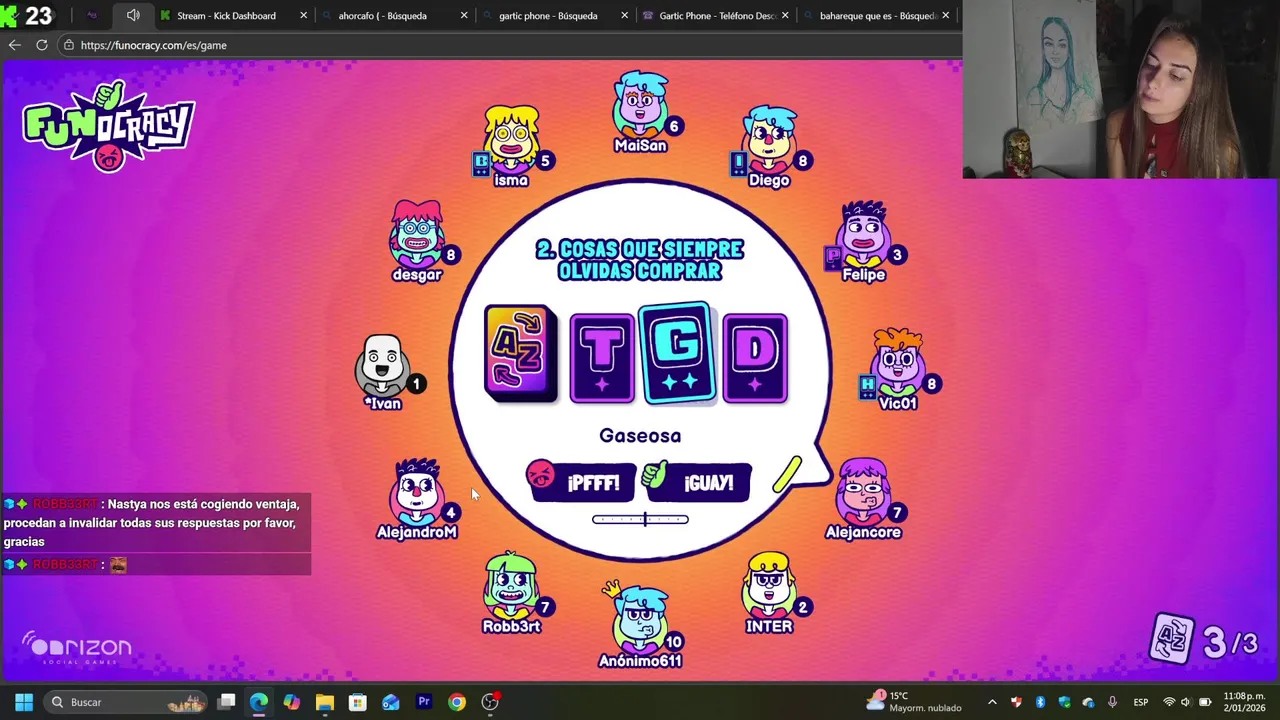1280x720 pixels.
Task: Click isma's yellow-haired avatar
Action: pos(512,138)
